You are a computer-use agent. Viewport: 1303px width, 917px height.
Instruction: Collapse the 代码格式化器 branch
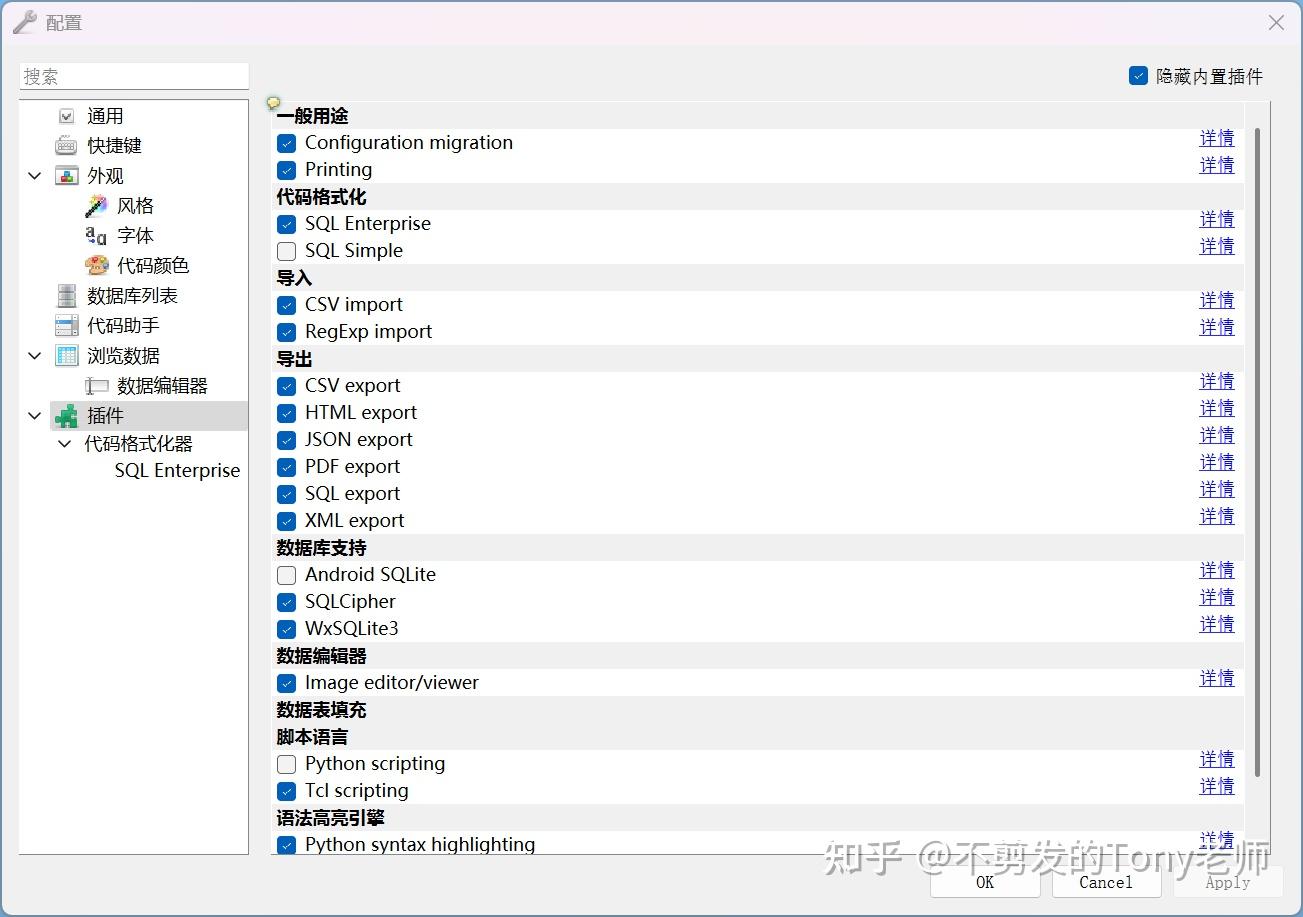(x=64, y=443)
